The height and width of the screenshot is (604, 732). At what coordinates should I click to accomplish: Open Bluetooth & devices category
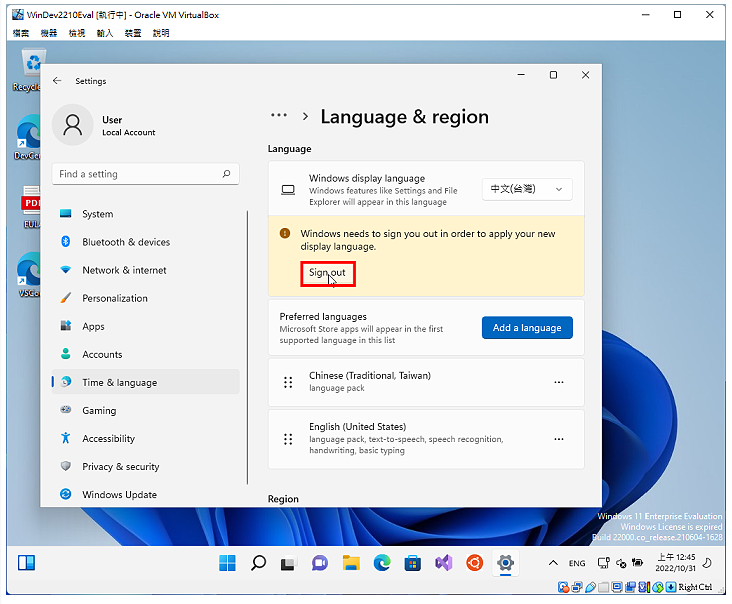click(x=146, y=242)
